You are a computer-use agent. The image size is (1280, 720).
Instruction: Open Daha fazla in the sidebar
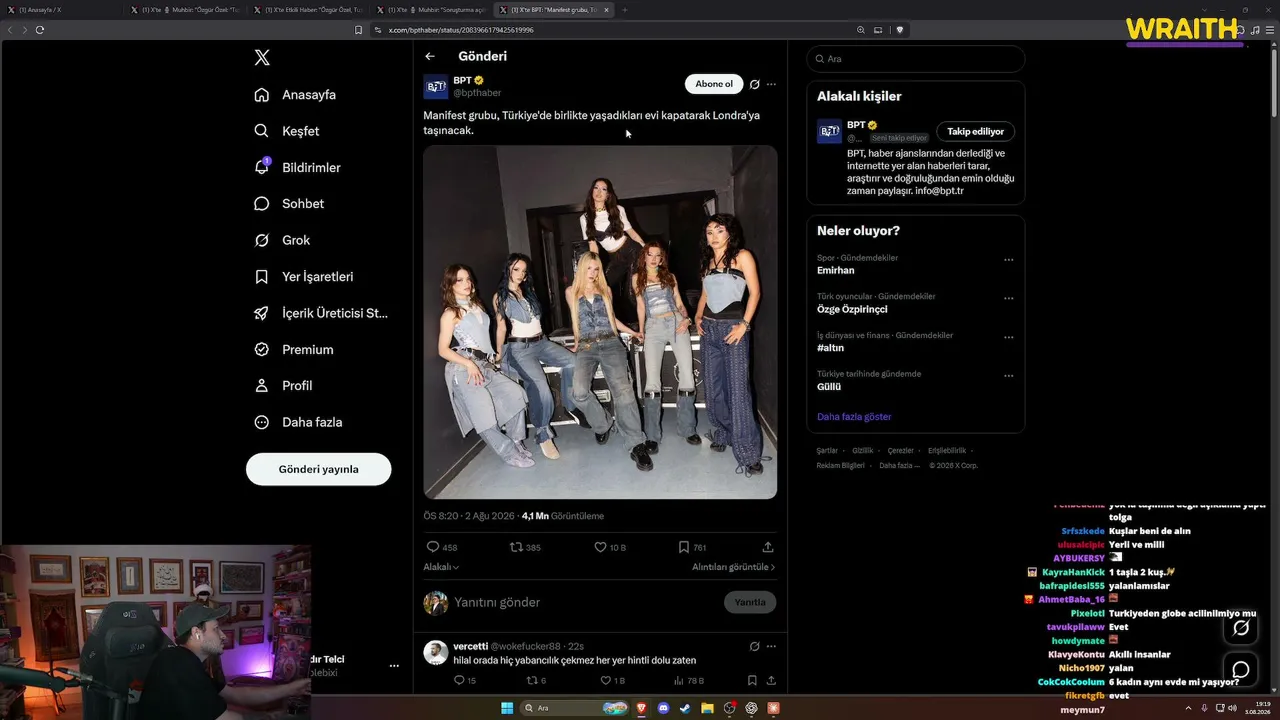(x=298, y=422)
